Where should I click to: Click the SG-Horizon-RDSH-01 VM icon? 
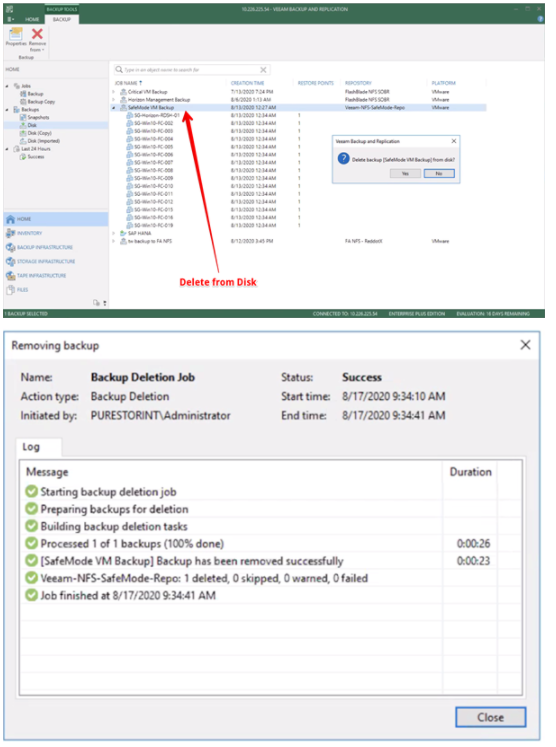tap(130, 115)
